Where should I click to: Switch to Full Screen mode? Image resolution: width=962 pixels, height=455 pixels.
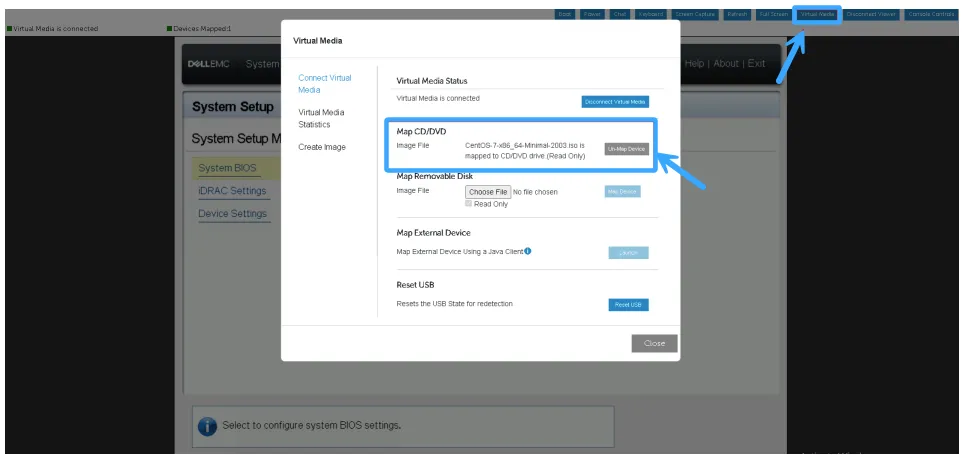773,14
